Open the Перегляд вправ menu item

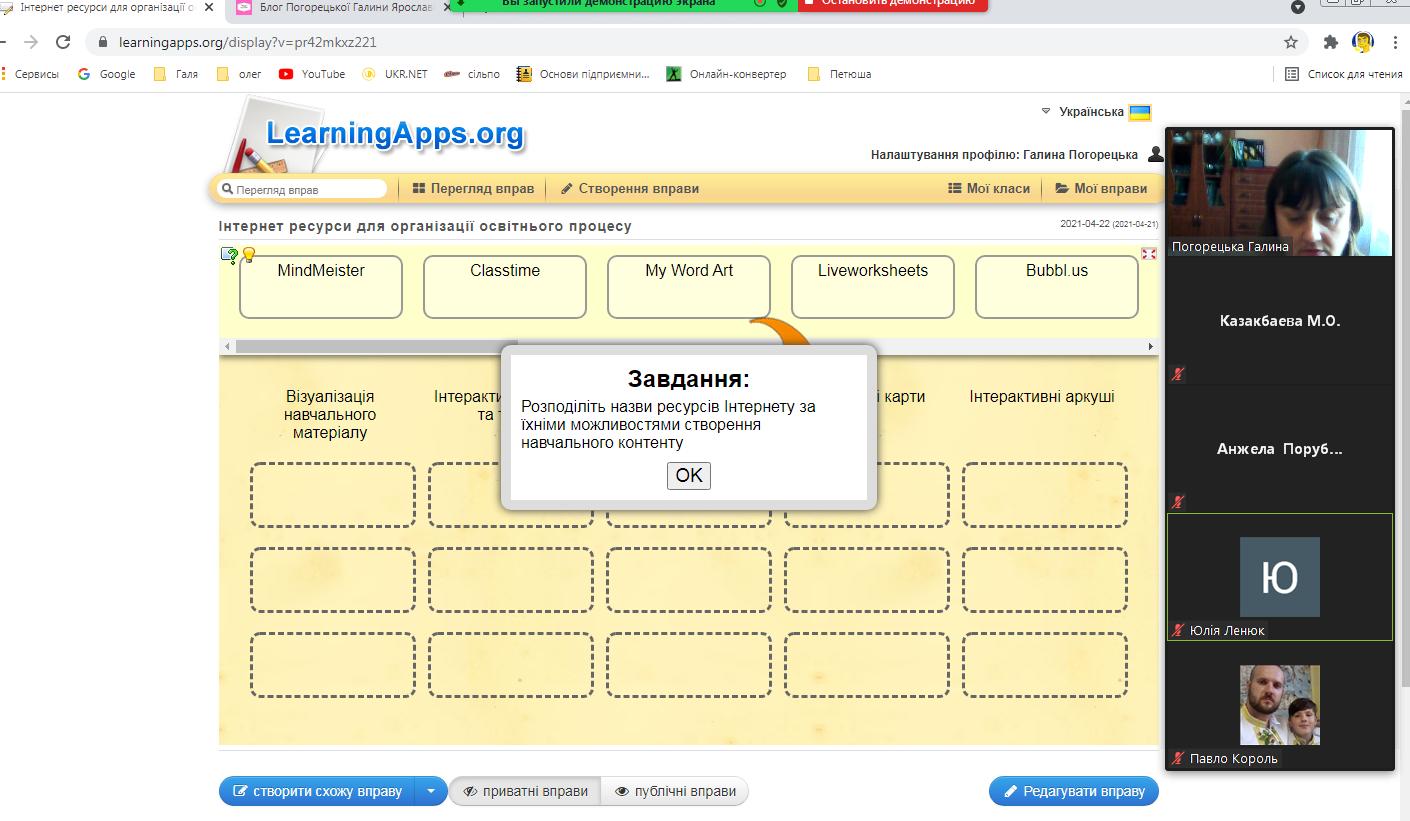(x=473, y=188)
